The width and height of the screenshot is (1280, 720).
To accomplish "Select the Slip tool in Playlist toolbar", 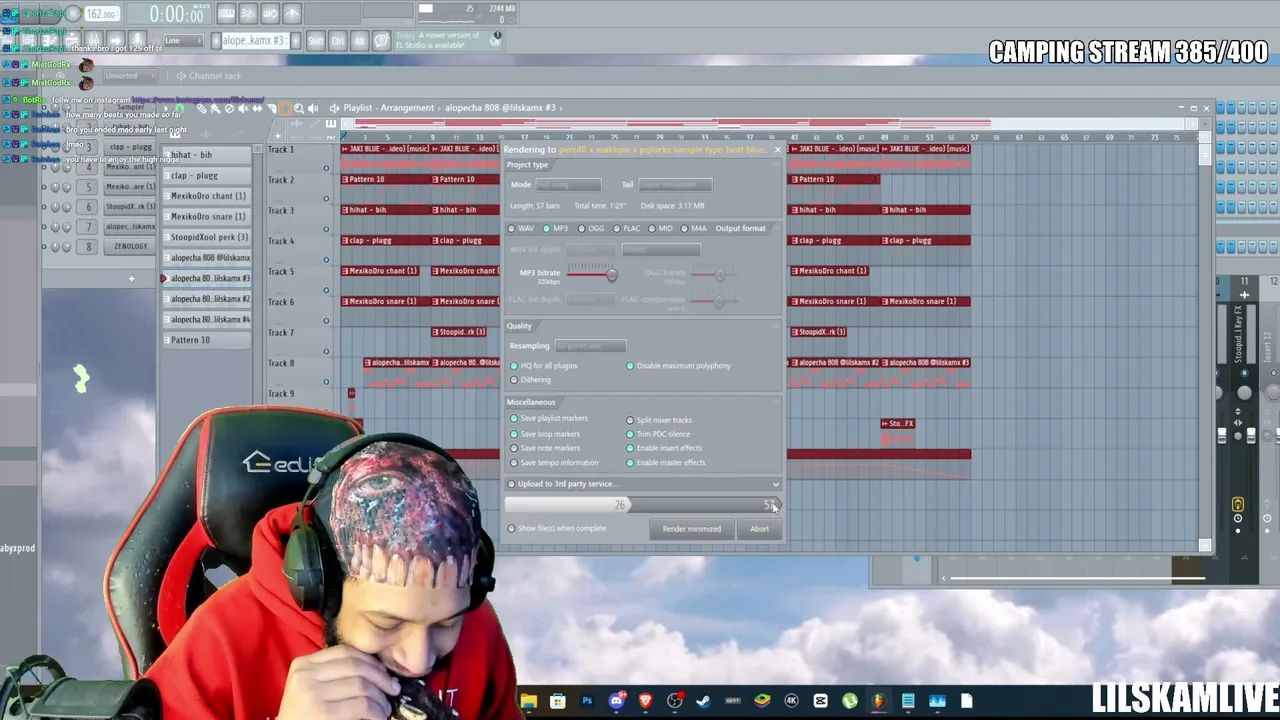I will coord(258,108).
